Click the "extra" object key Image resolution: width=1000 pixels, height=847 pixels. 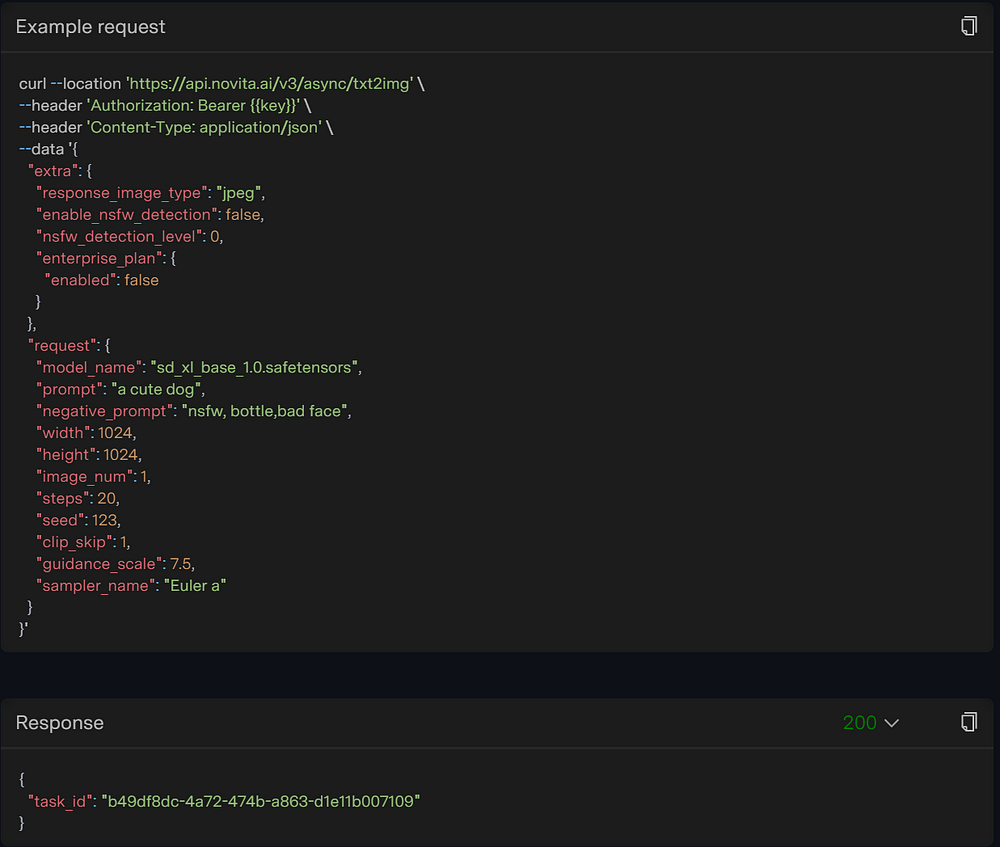click(54, 171)
